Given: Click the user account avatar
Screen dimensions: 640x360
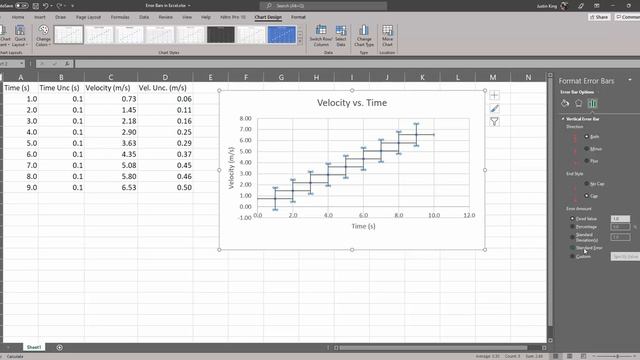Looking at the screenshot, I should click(564, 6).
